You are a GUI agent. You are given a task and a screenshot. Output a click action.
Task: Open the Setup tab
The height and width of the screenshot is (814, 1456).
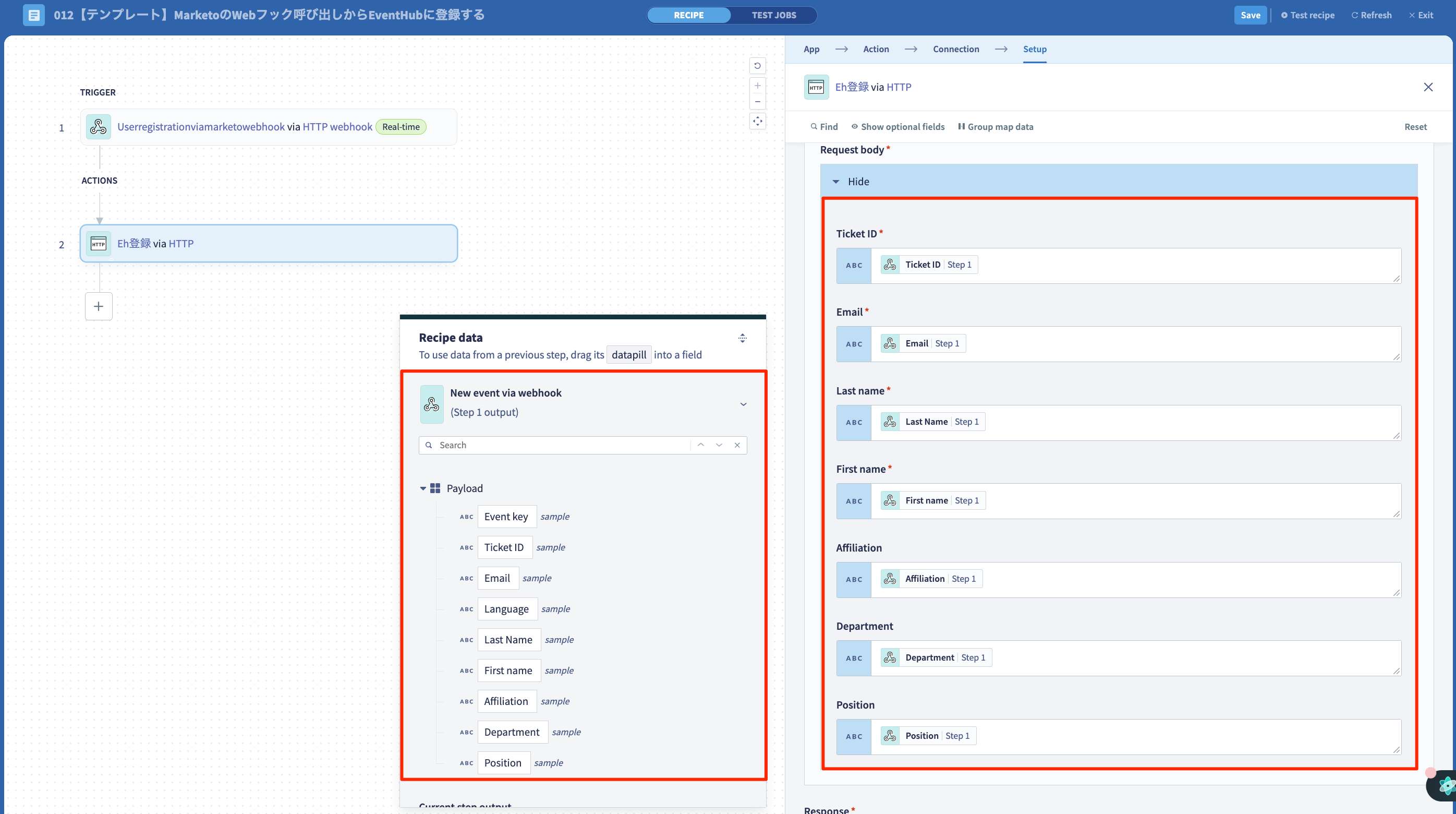[1034, 49]
